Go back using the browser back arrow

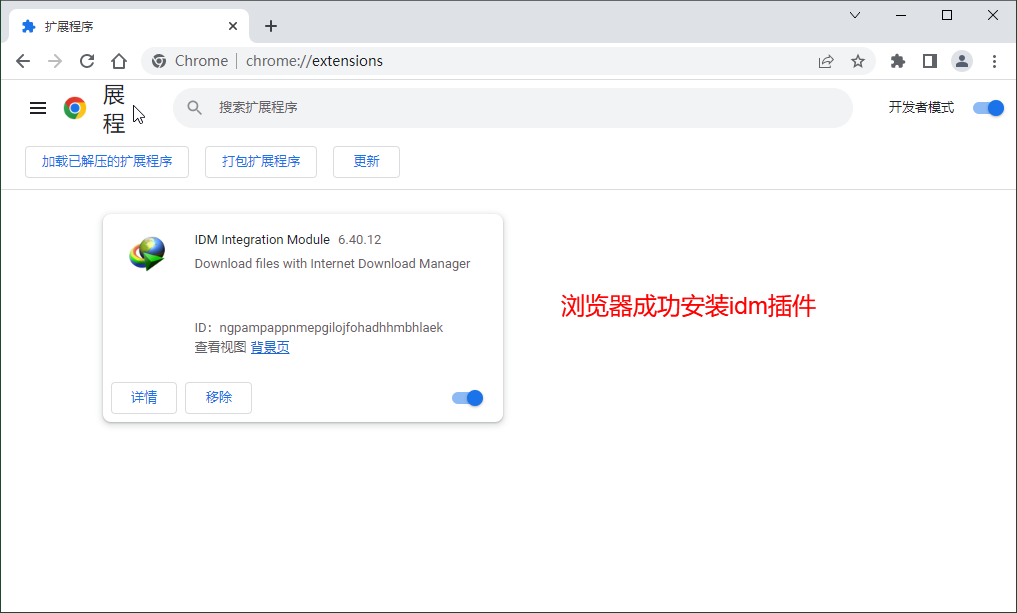23,61
